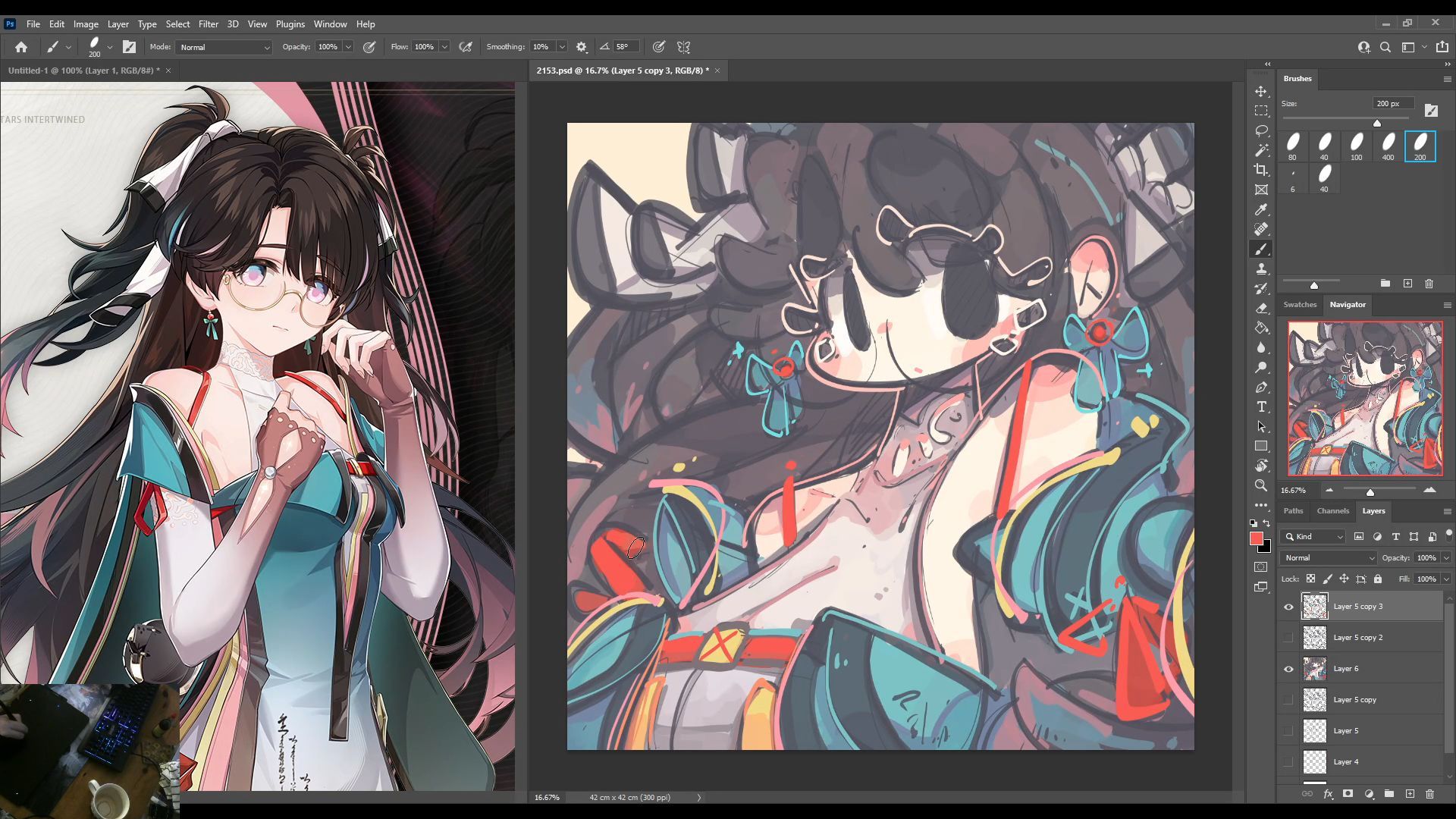Open the Flow value dropdown
The width and height of the screenshot is (1456, 819).
pyautogui.click(x=444, y=47)
